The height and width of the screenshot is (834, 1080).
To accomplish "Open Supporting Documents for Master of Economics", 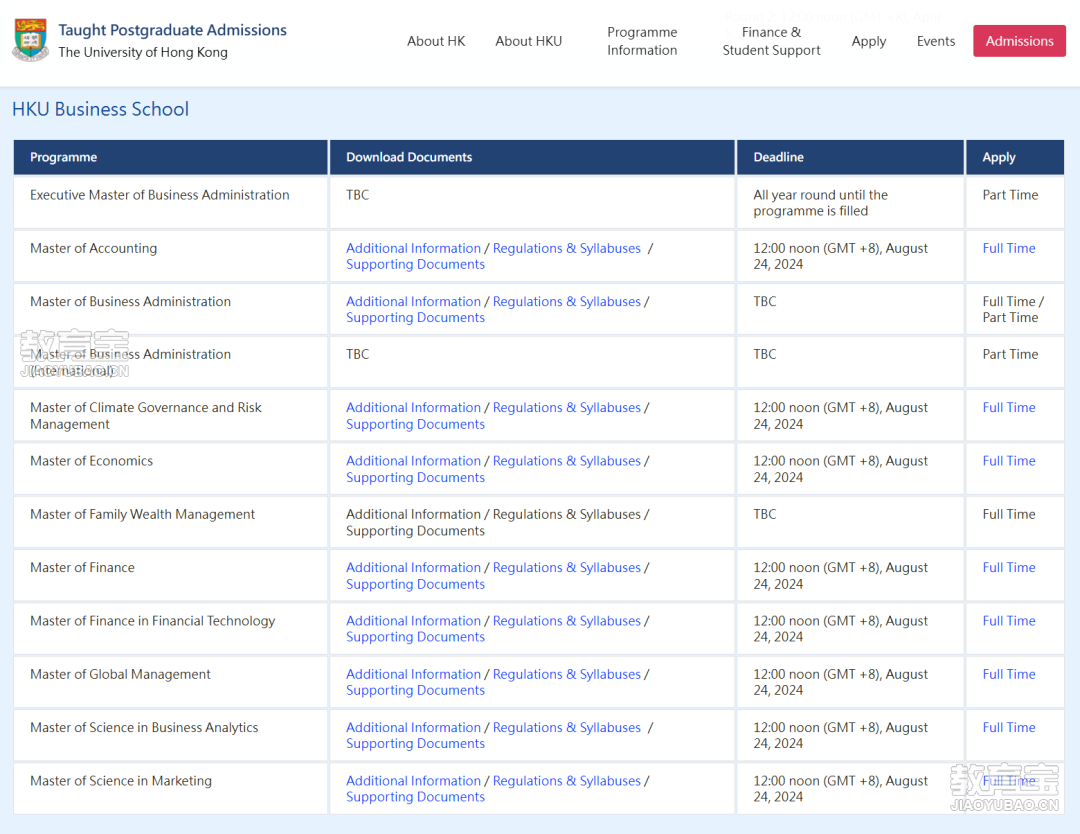I will 415,477.
